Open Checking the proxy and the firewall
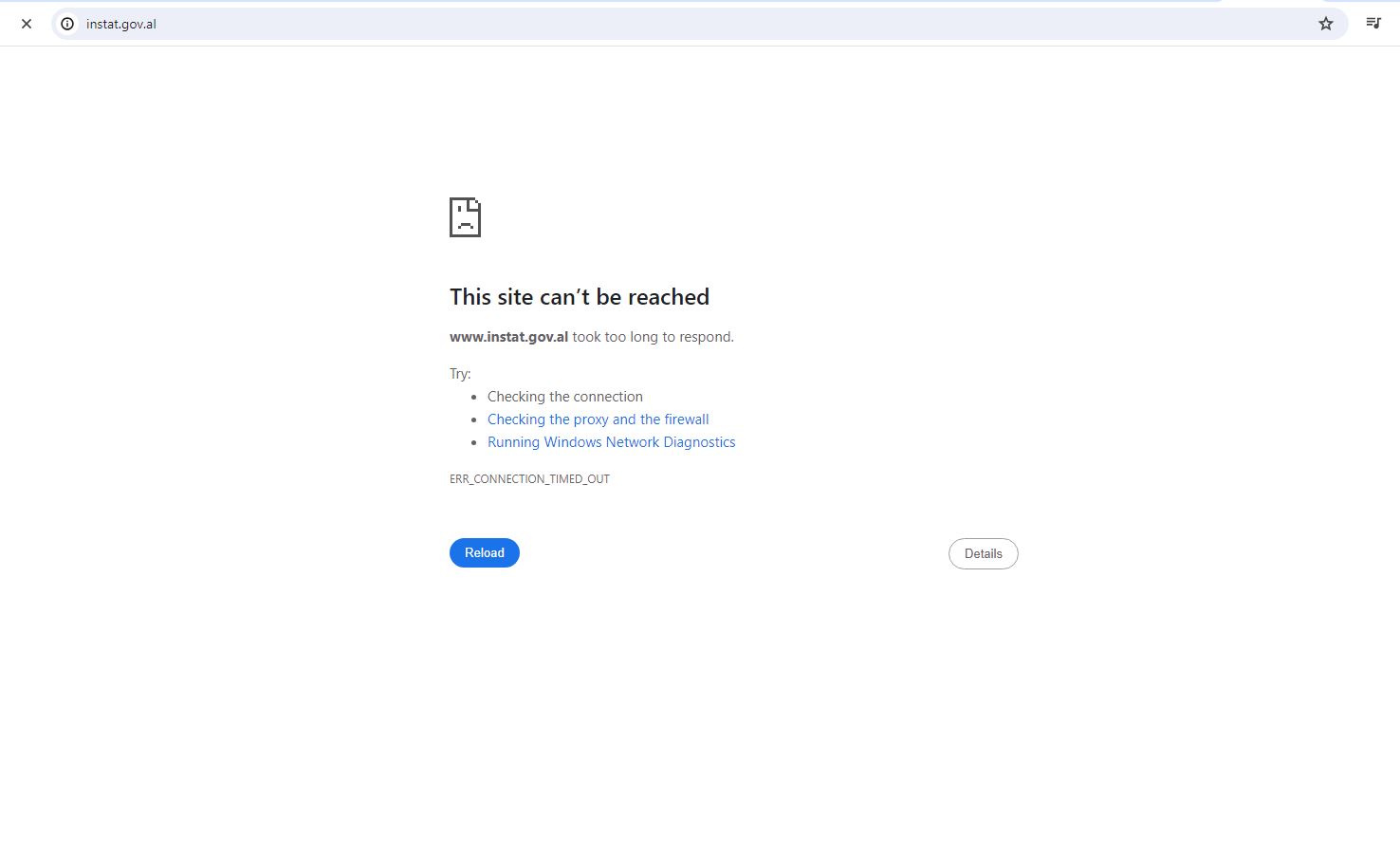 598,419
